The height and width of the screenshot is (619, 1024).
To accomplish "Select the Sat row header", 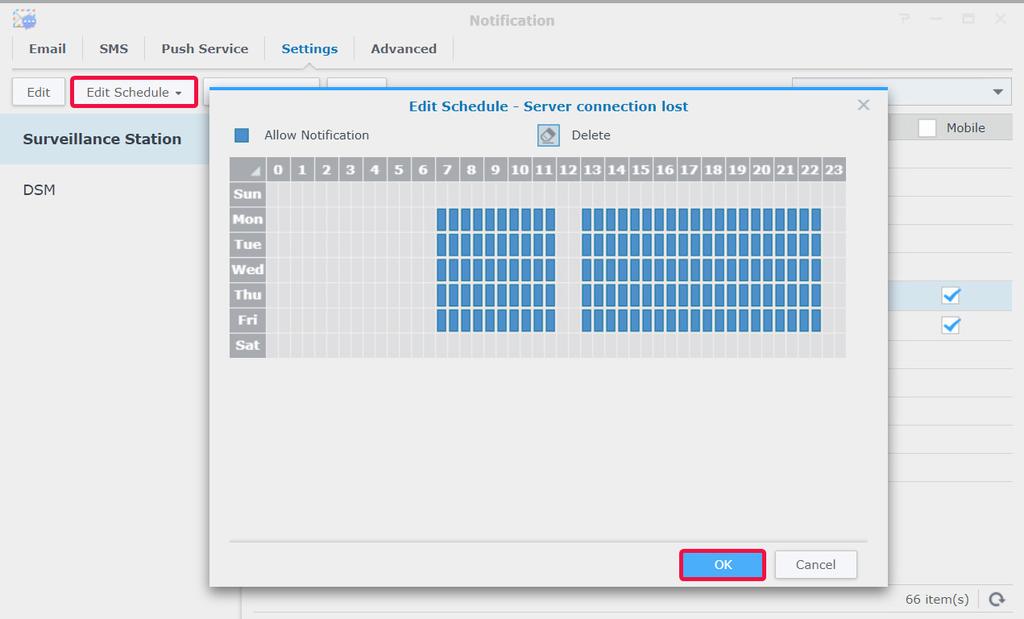I will pyautogui.click(x=248, y=345).
